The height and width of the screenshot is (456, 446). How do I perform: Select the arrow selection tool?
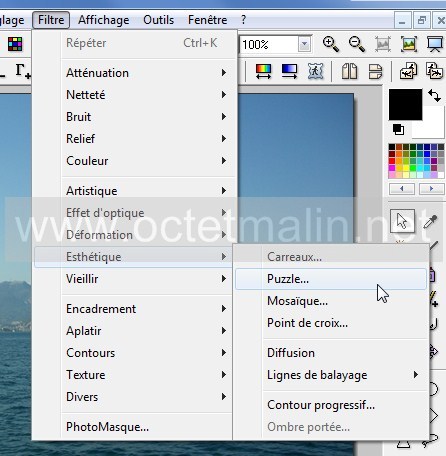(402, 221)
